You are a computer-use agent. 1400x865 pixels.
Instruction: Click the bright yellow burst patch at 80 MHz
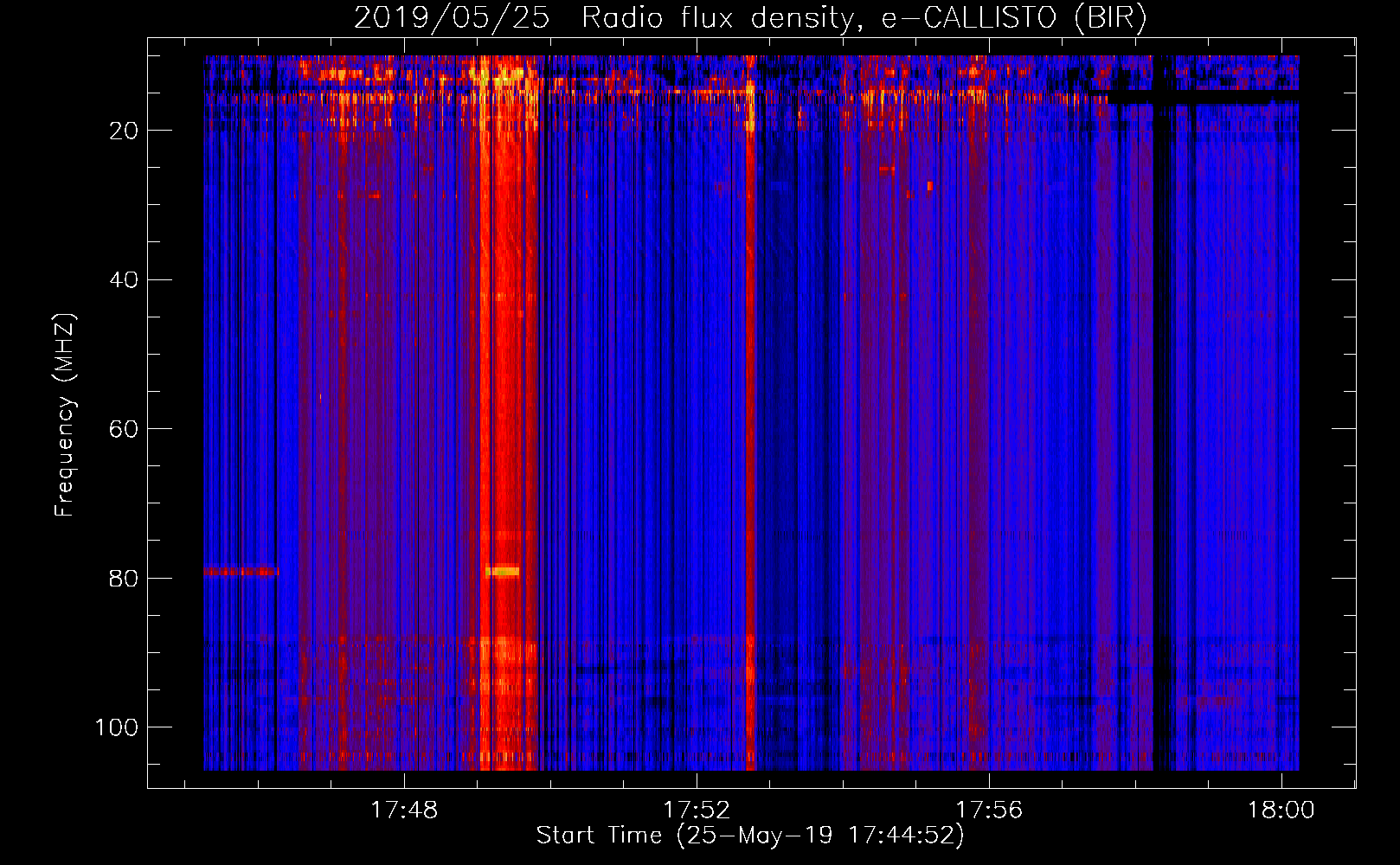[x=503, y=571]
